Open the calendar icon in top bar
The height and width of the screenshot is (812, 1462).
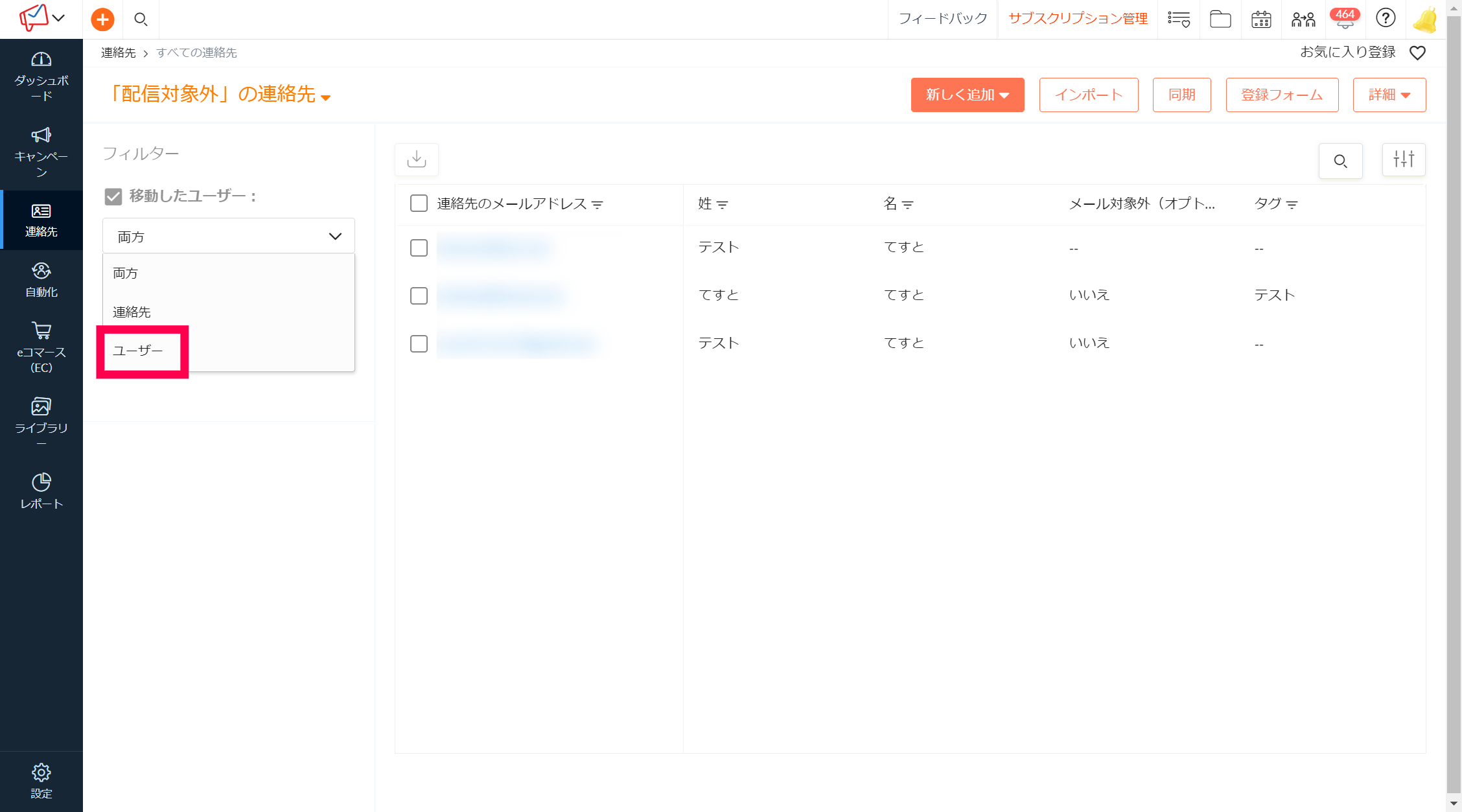point(1260,19)
